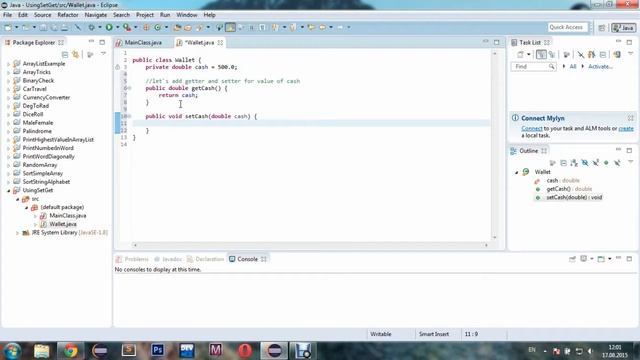
Task: Collapse All icon in Task List toolbar
Action: pyautogui.click(x=603, y=54)
